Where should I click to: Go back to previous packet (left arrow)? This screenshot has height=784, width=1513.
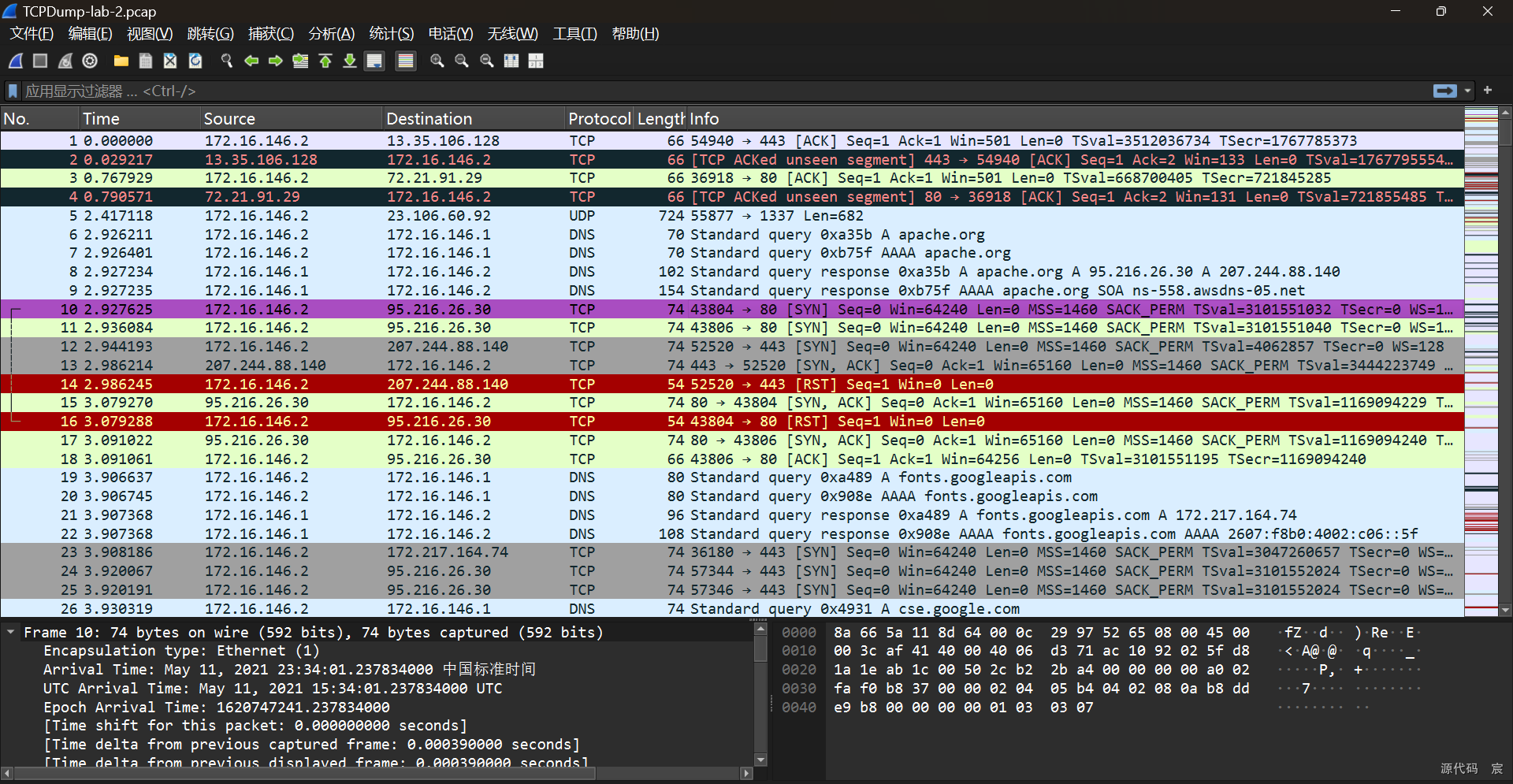pyautogui.click(x=251, y=61)
